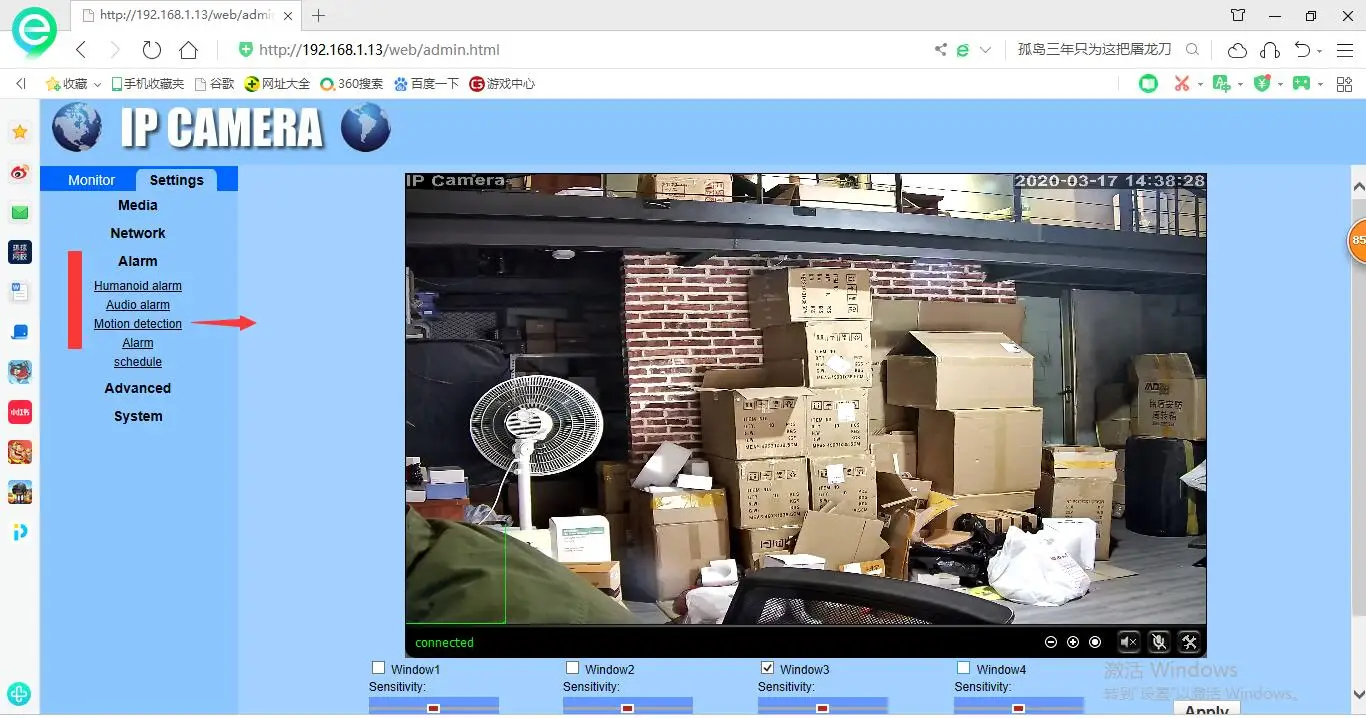Toggle the microphone icon on video player

(1159, 642)
